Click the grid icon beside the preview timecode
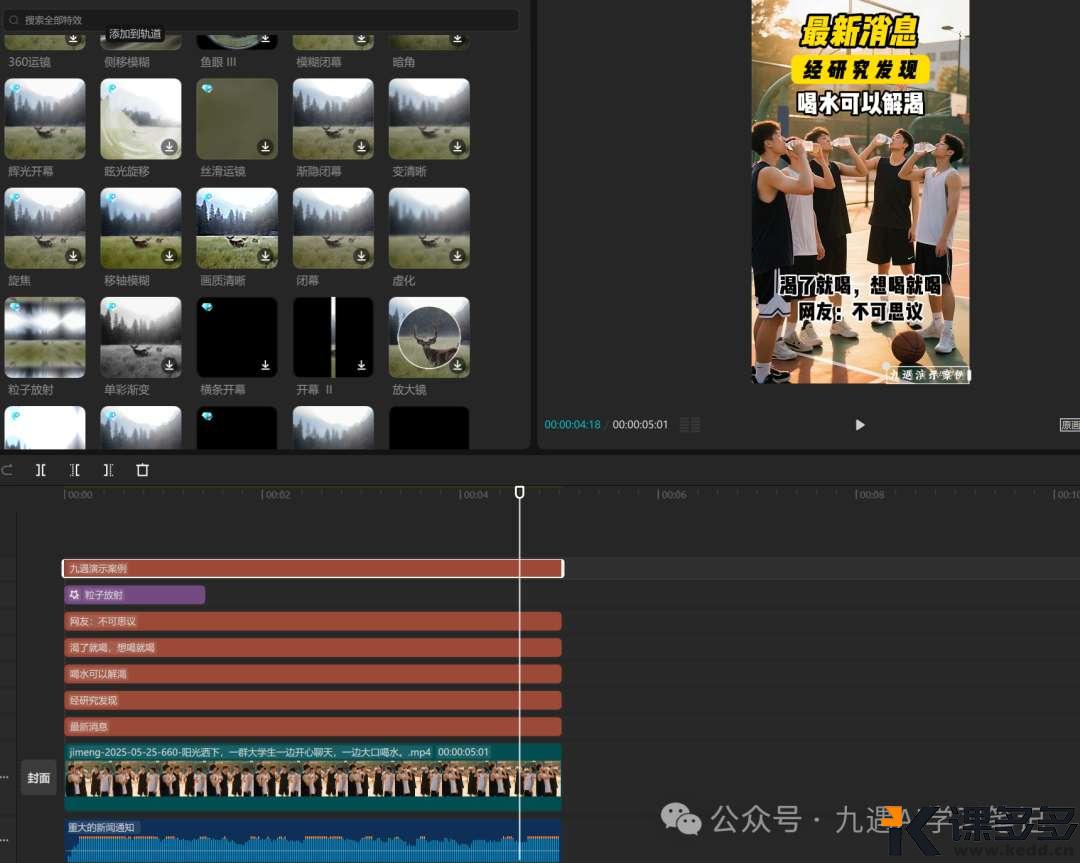The height and width of the screenshot is (863, 1080). (x=690, y=425)
